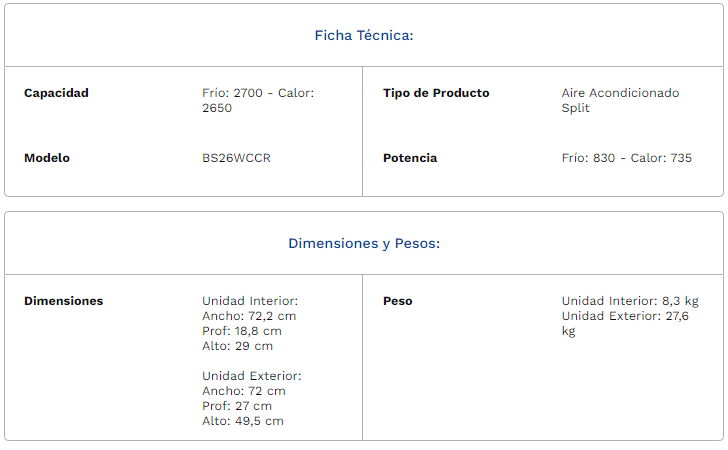Select the Tipo de Producto label

coord(436,93)
